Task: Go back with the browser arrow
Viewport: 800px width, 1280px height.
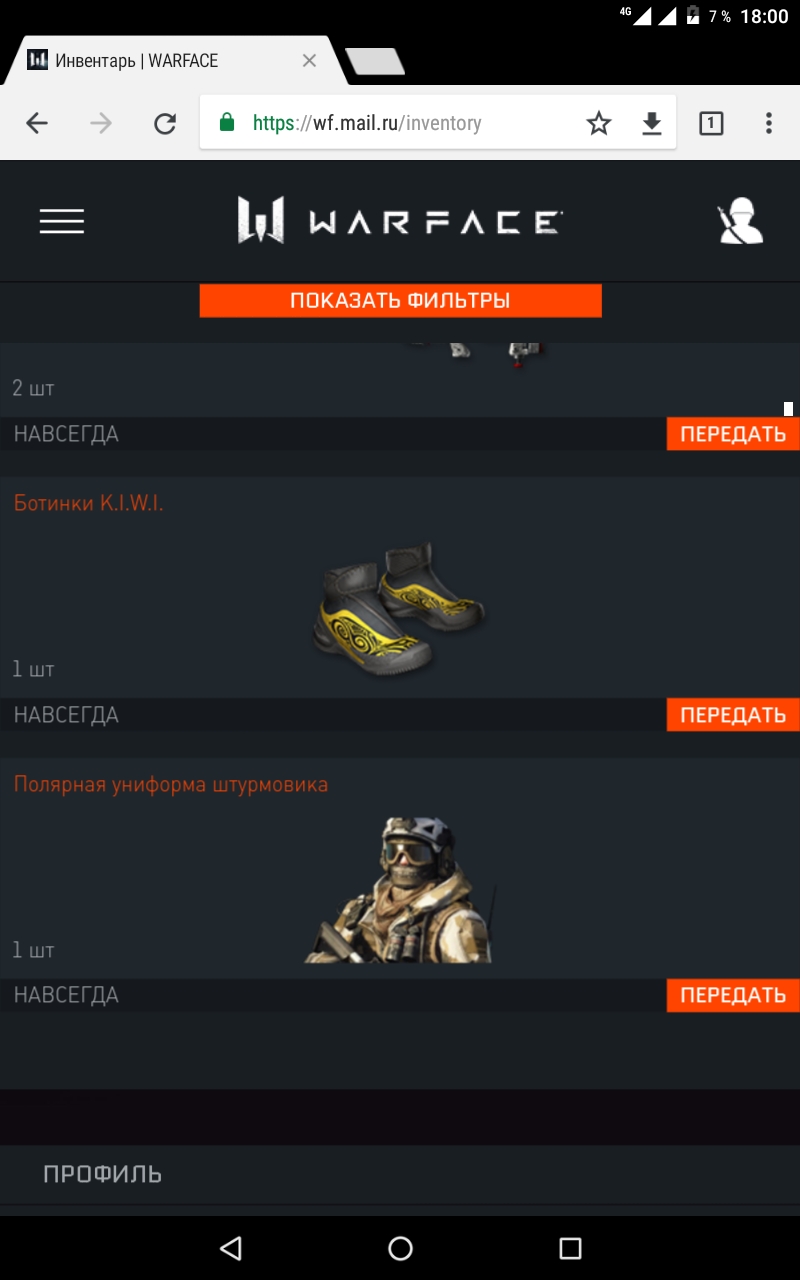Action: tap(37, 123)
